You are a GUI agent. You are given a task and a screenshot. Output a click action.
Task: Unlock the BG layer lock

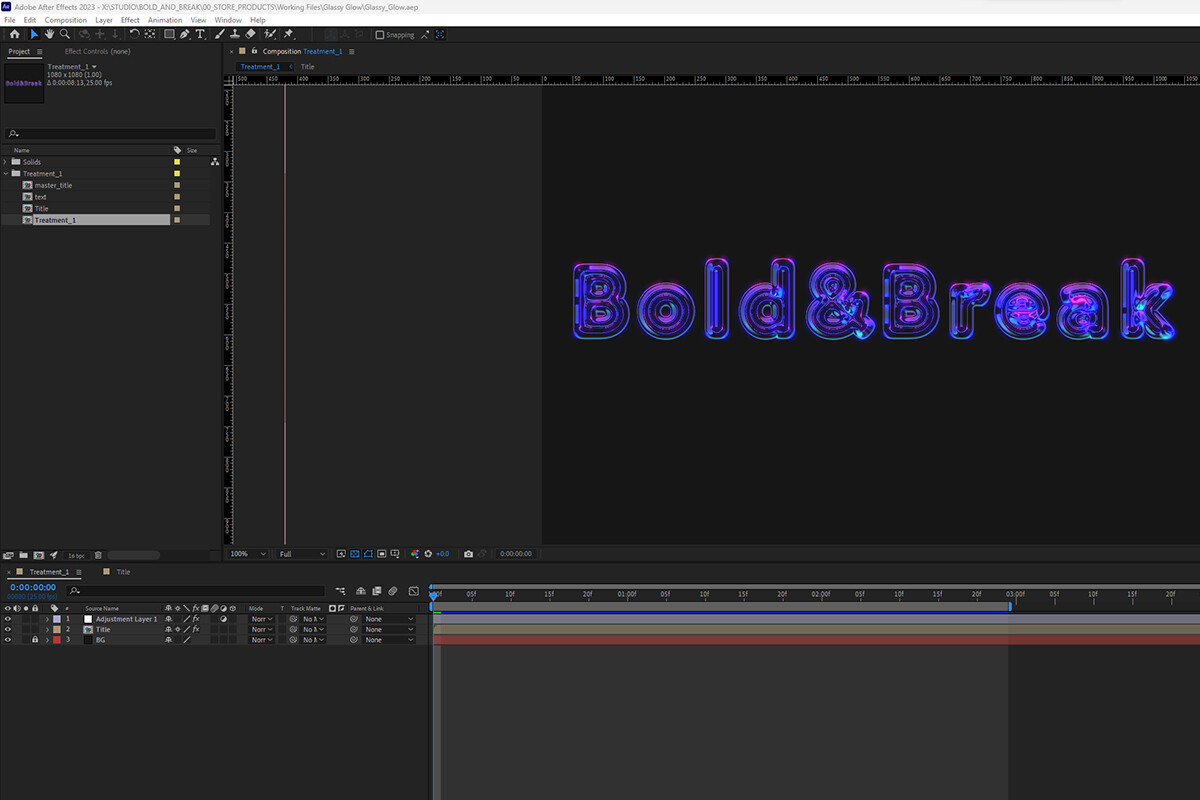[35, 640]
